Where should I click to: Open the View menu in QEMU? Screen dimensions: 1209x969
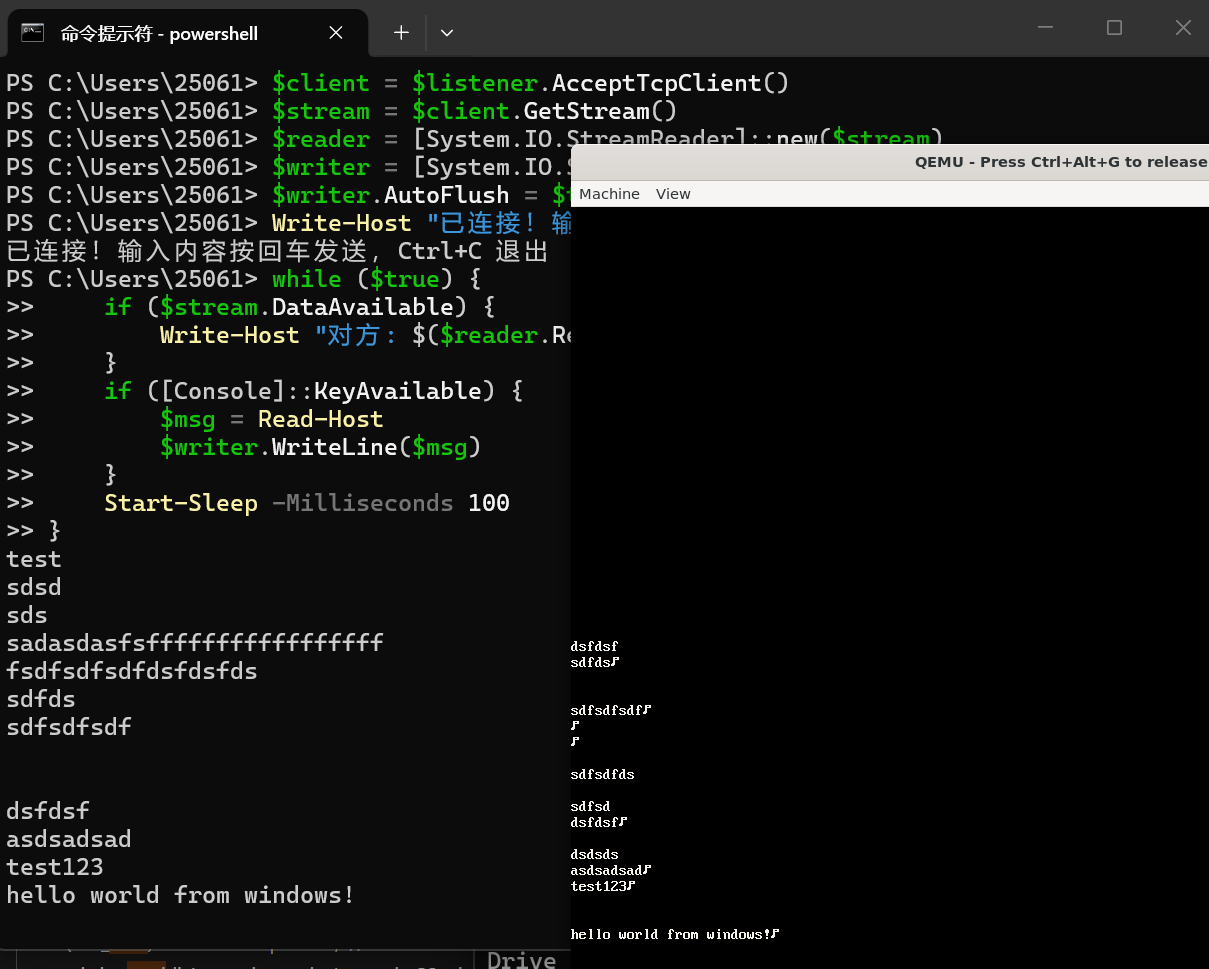pyautogui.click(x=673, y=194)
